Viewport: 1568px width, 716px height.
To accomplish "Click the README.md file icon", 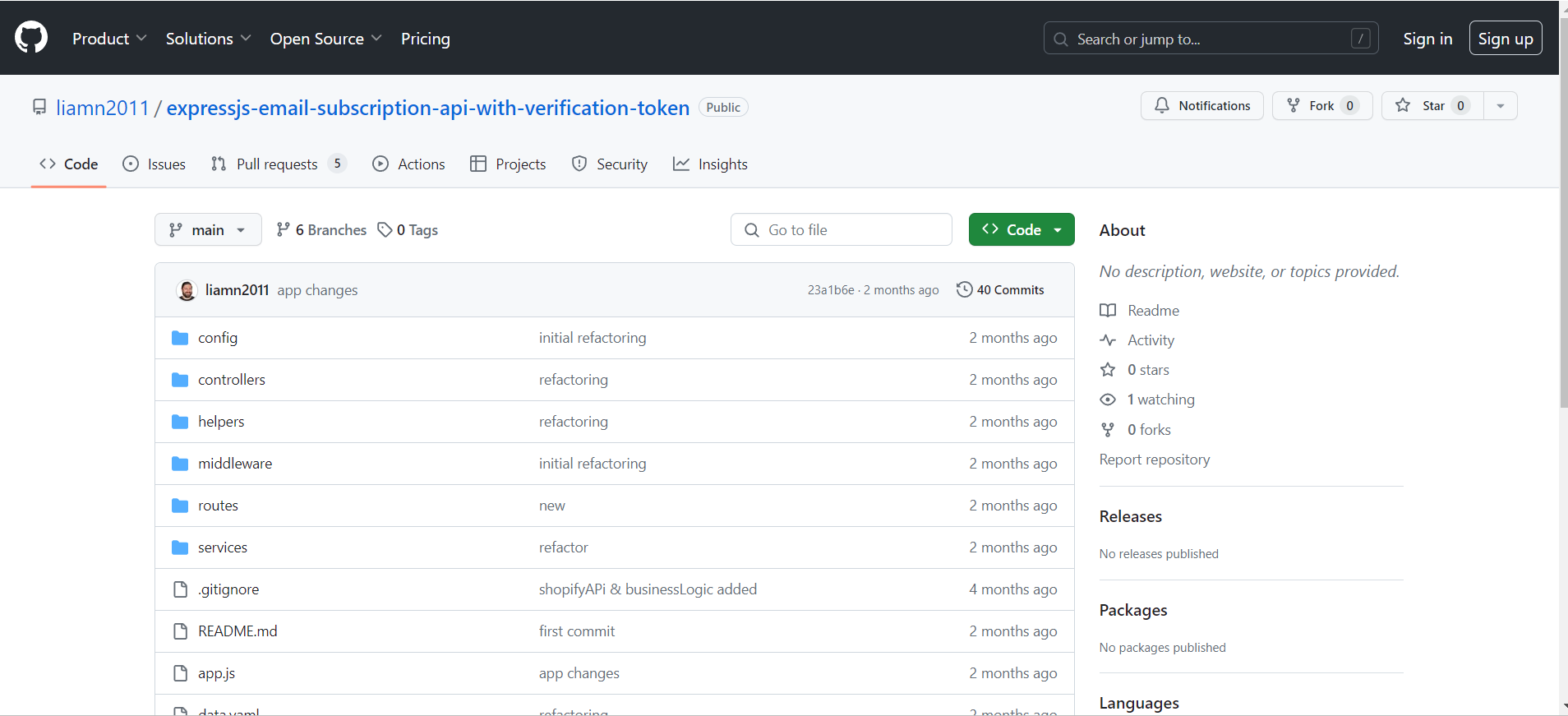I will (180, 631).
